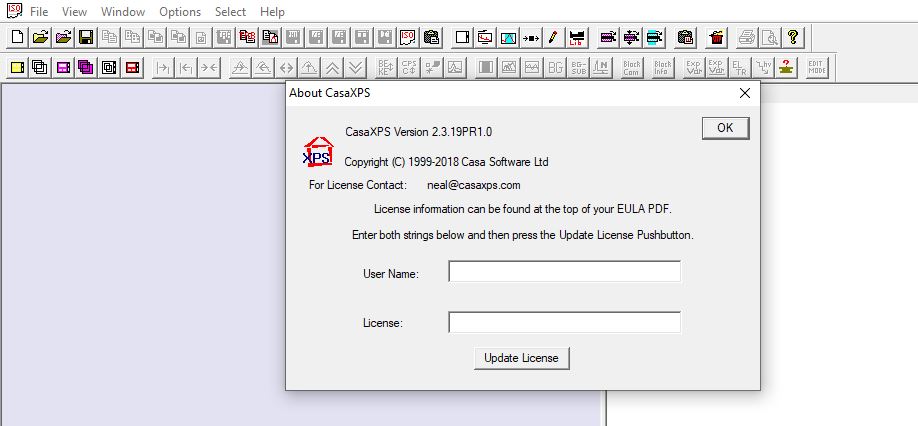Image resolution: width=918 pixels, height=426 pixels.
Task: Click the New file toolbar icon
Action: (18, 37)
